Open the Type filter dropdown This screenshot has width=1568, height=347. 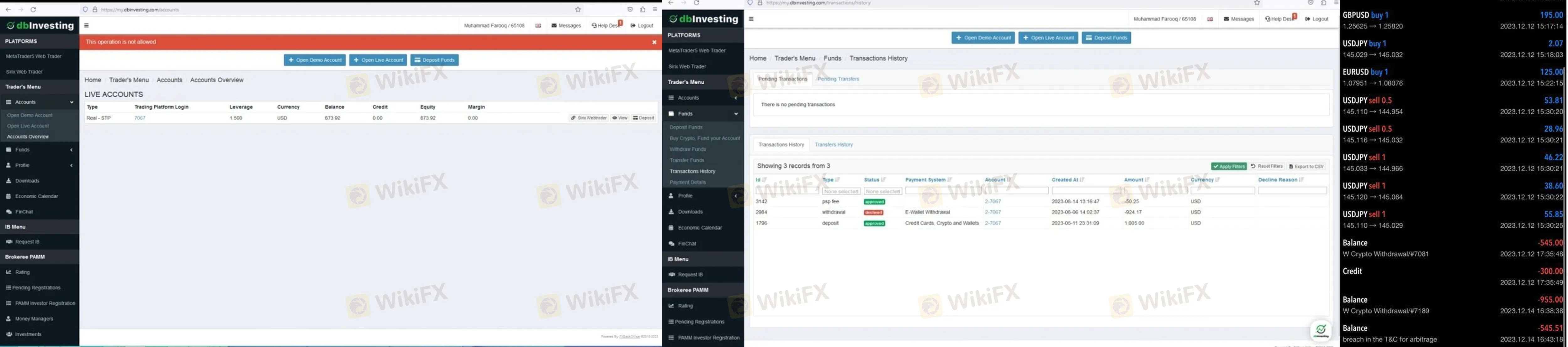click(x=841, y=191)
